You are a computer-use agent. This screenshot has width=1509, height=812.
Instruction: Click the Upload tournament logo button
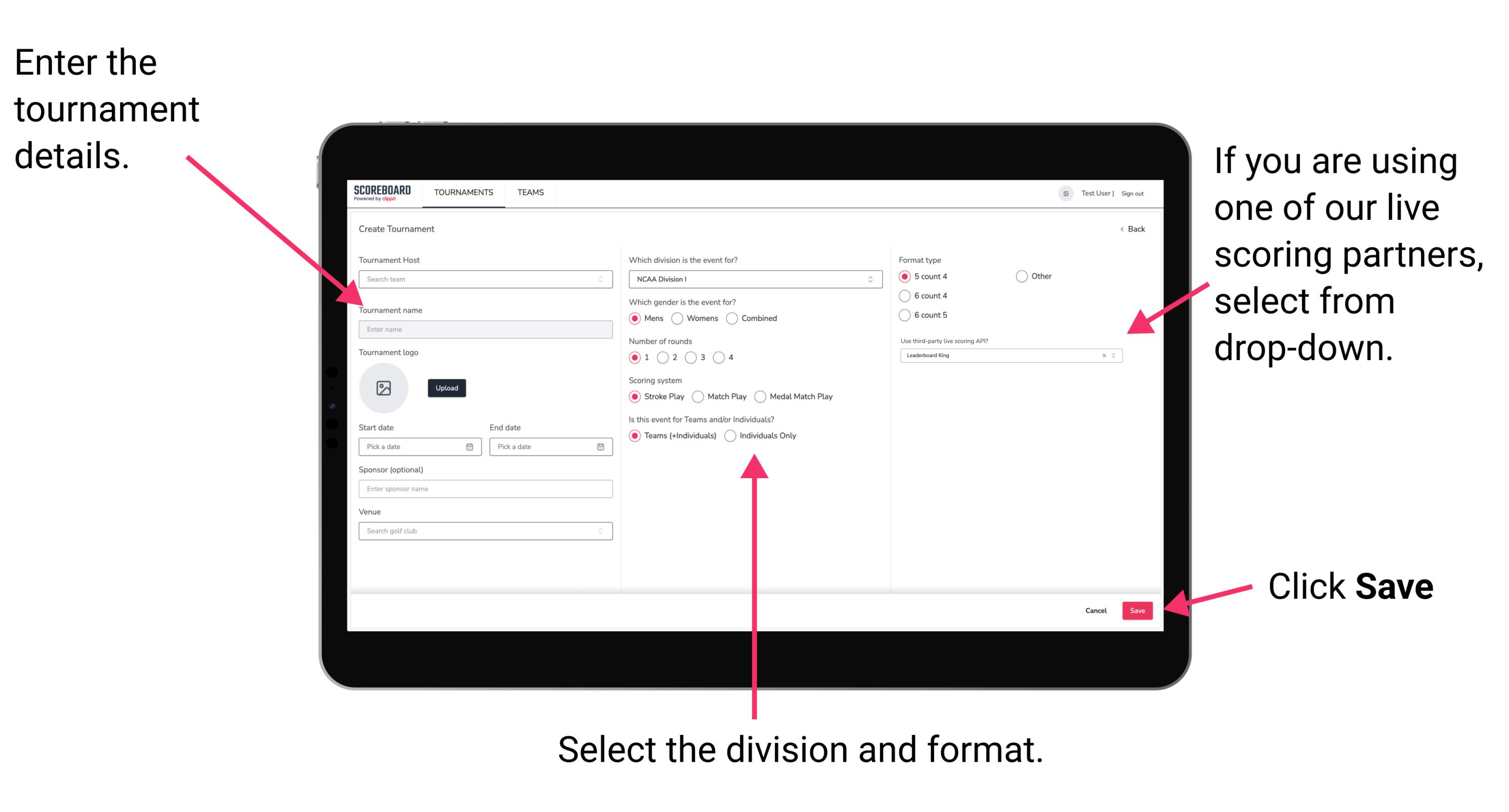click(x=448, y=388)
